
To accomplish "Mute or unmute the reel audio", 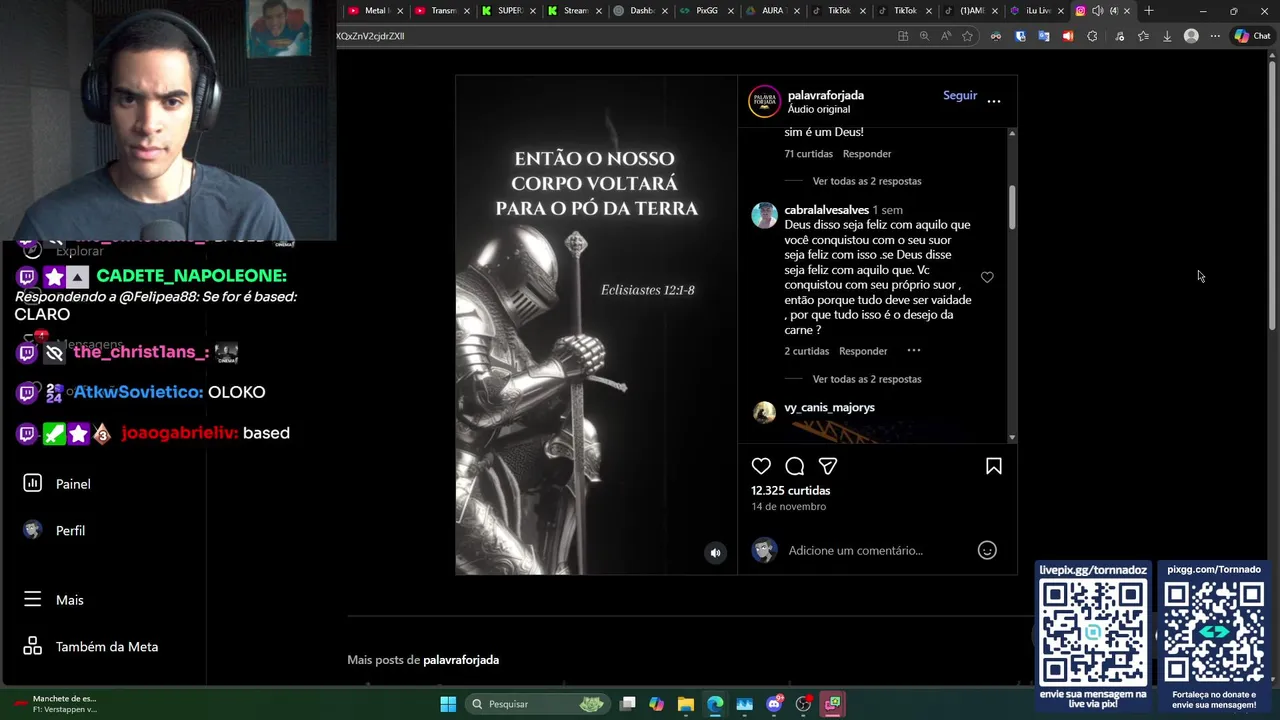I will point(715,553).
